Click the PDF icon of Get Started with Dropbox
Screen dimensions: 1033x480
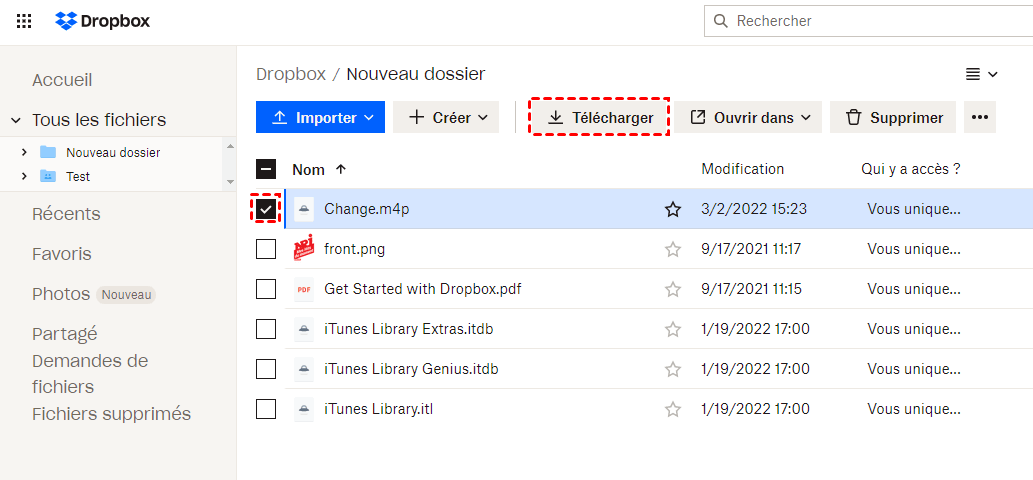click(303, 289)
